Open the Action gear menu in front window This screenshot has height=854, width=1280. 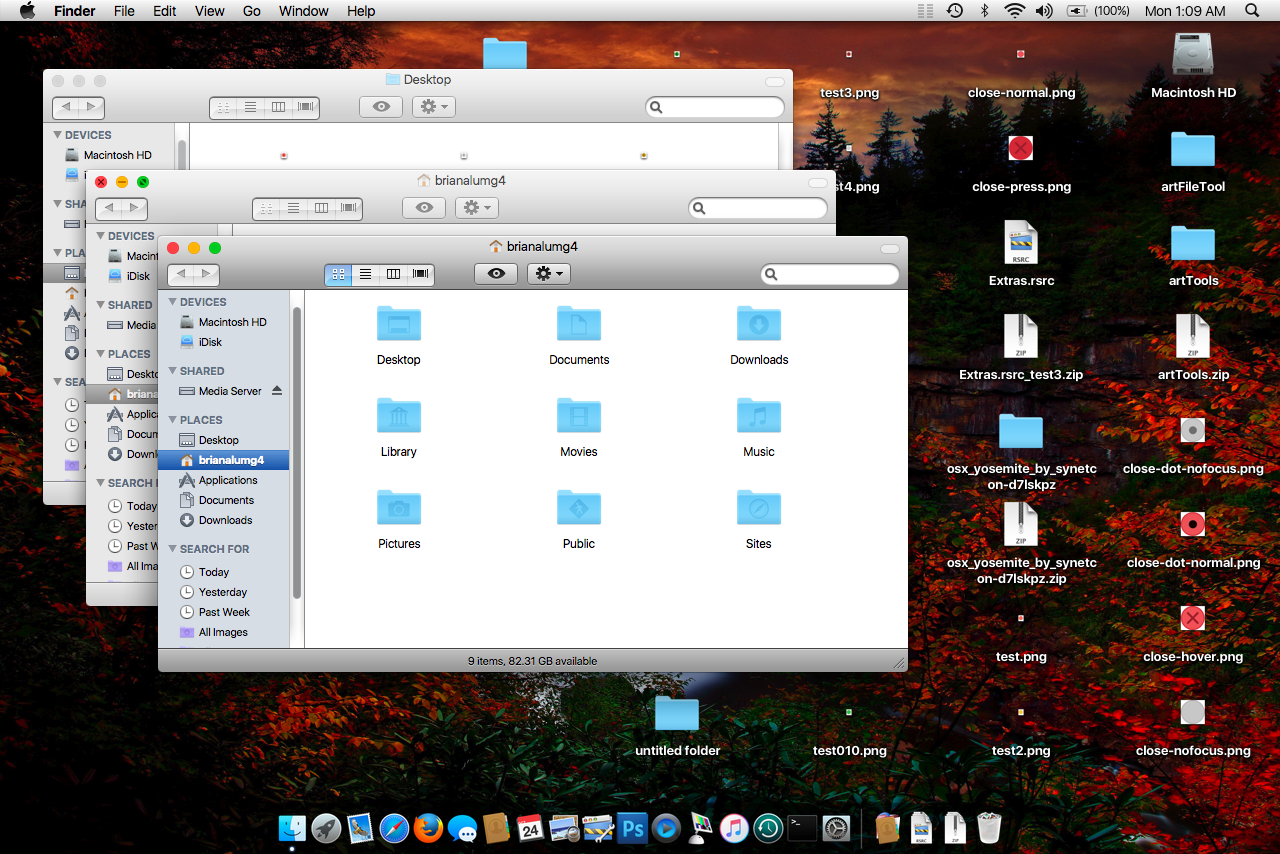(549, 274)
